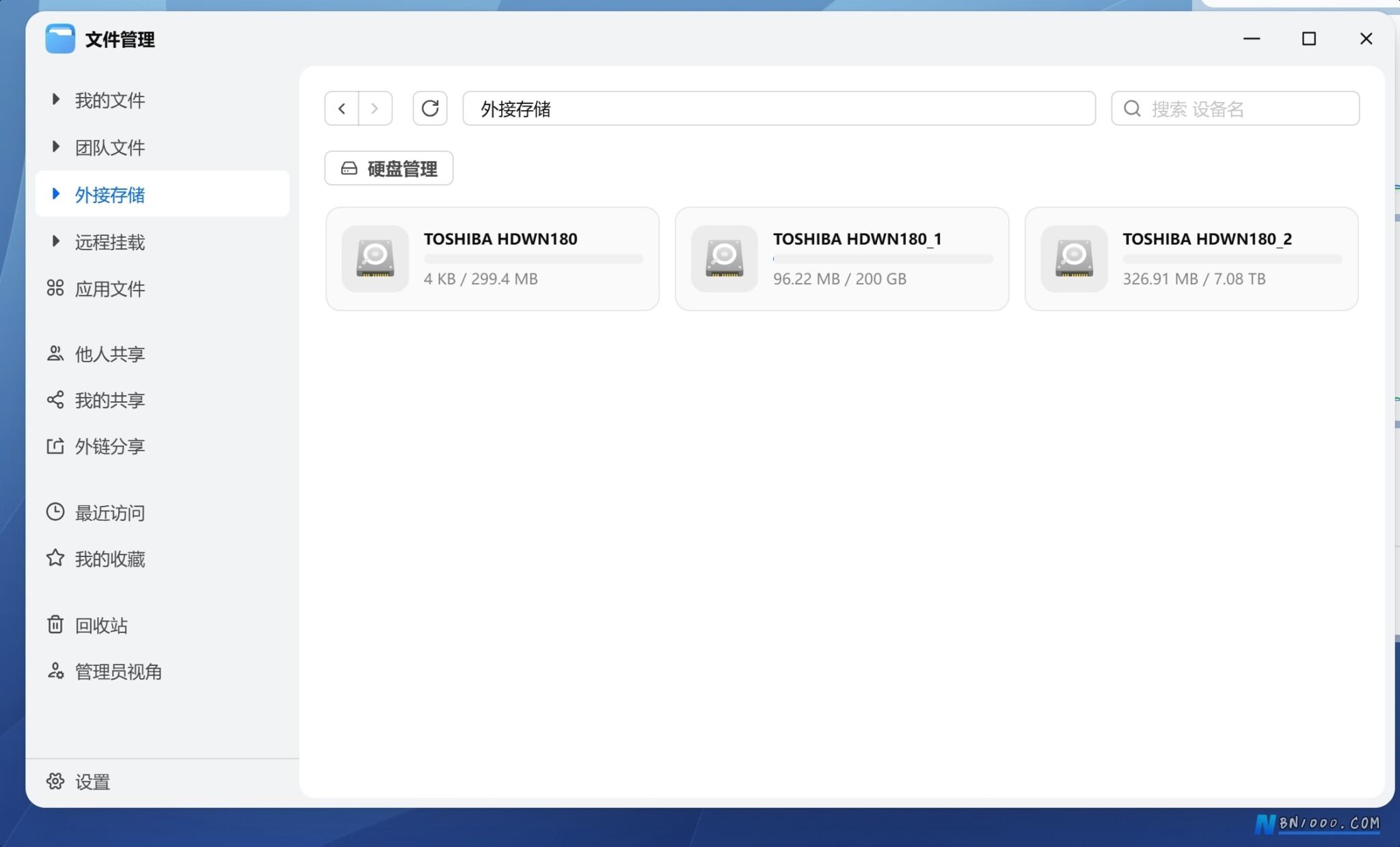This screenshot has width=1400, height=847.
Task: Click the 326.91 MB / 7.08 TB usage text
Action: click(1194, 279)
